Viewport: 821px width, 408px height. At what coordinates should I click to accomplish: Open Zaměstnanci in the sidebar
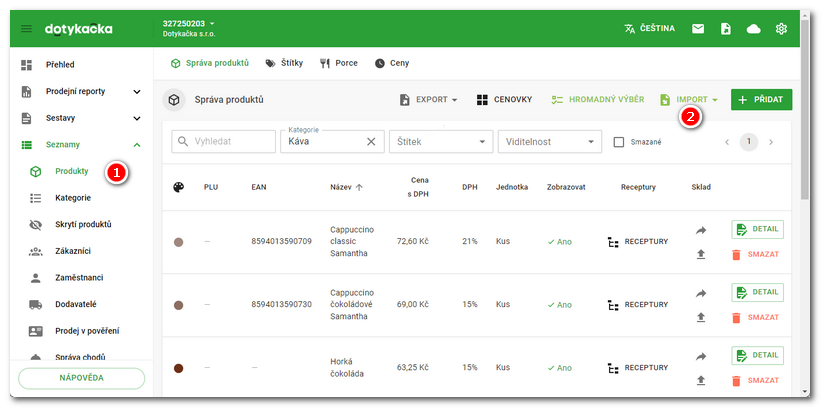[81, 278]
